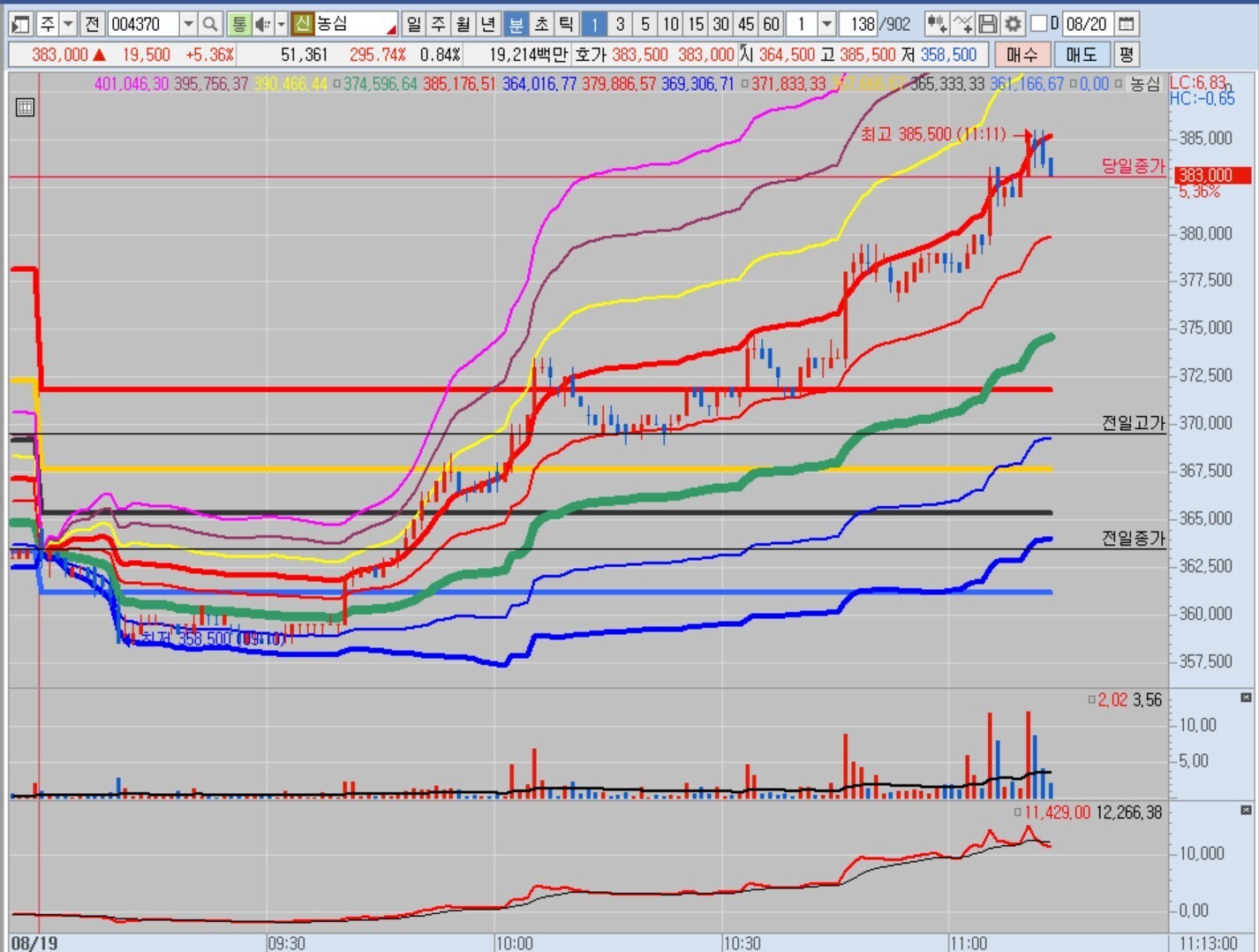Select the 15-minute interval button
The width and height of the screenshot is (1259, 952).
pos(697,24)
